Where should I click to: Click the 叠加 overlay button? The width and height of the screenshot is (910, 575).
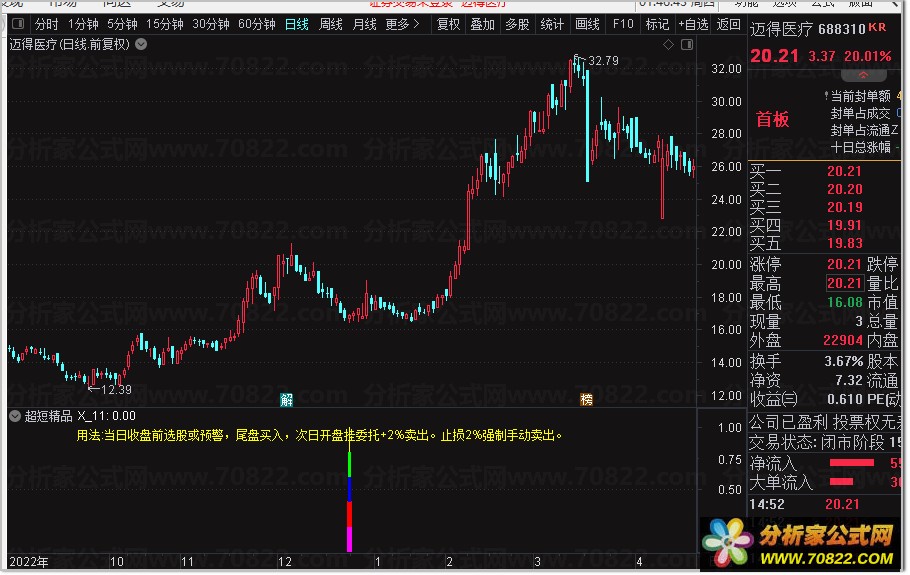(482, 24)
